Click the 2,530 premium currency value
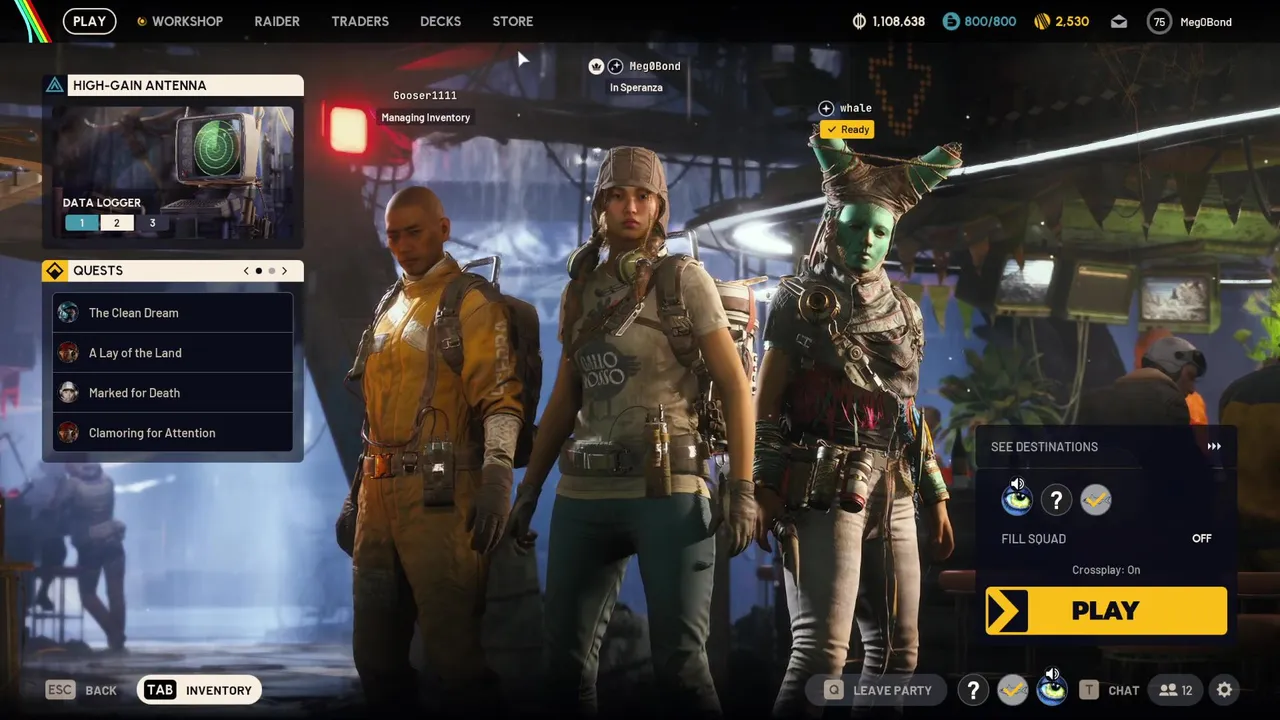Viewport: 1280px width, 720px height. pyautogui.click(x=1072, y=21)
